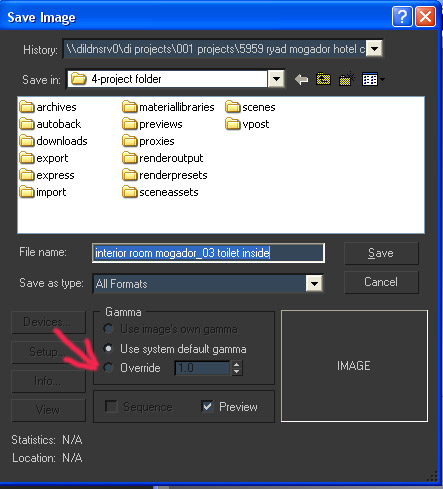This screenshot has width=443, height=489.
Task: Select the sceneassets folder
Action: point(160,192)
